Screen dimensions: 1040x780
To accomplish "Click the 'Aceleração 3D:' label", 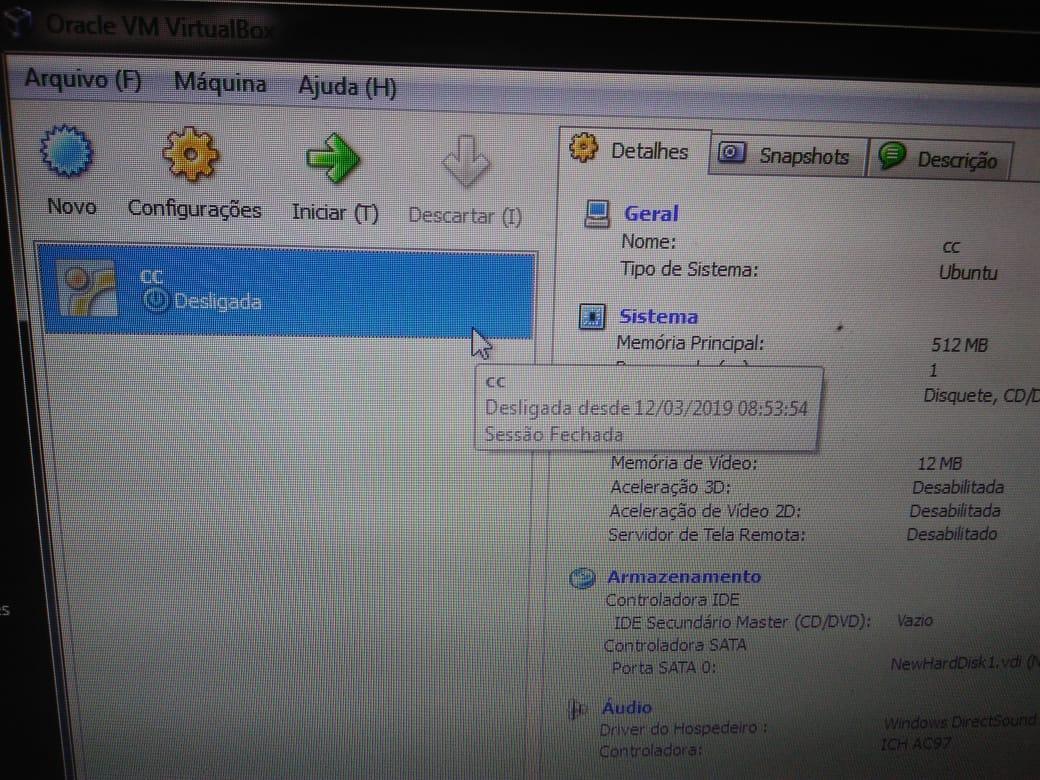I will tap(670, 487).
